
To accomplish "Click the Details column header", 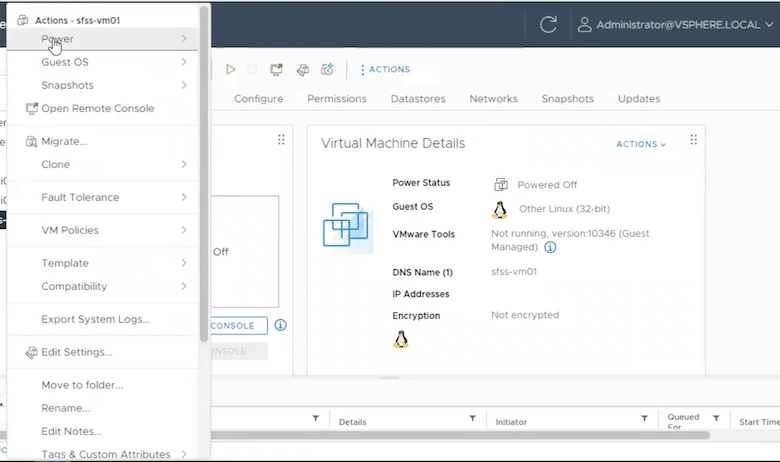I will tap(353, 422).
